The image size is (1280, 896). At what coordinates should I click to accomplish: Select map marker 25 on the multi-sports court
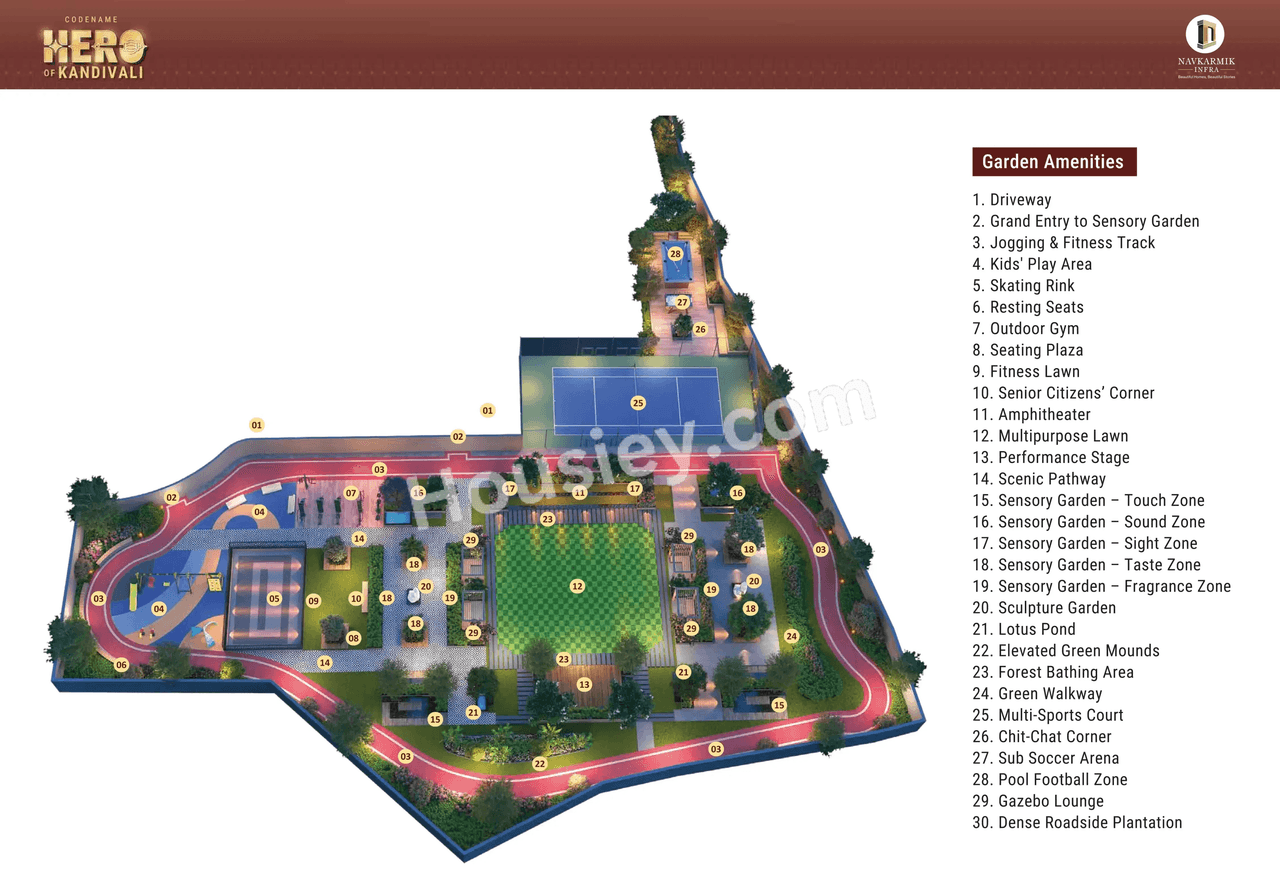pyautogui.click(x=638, y=403)
